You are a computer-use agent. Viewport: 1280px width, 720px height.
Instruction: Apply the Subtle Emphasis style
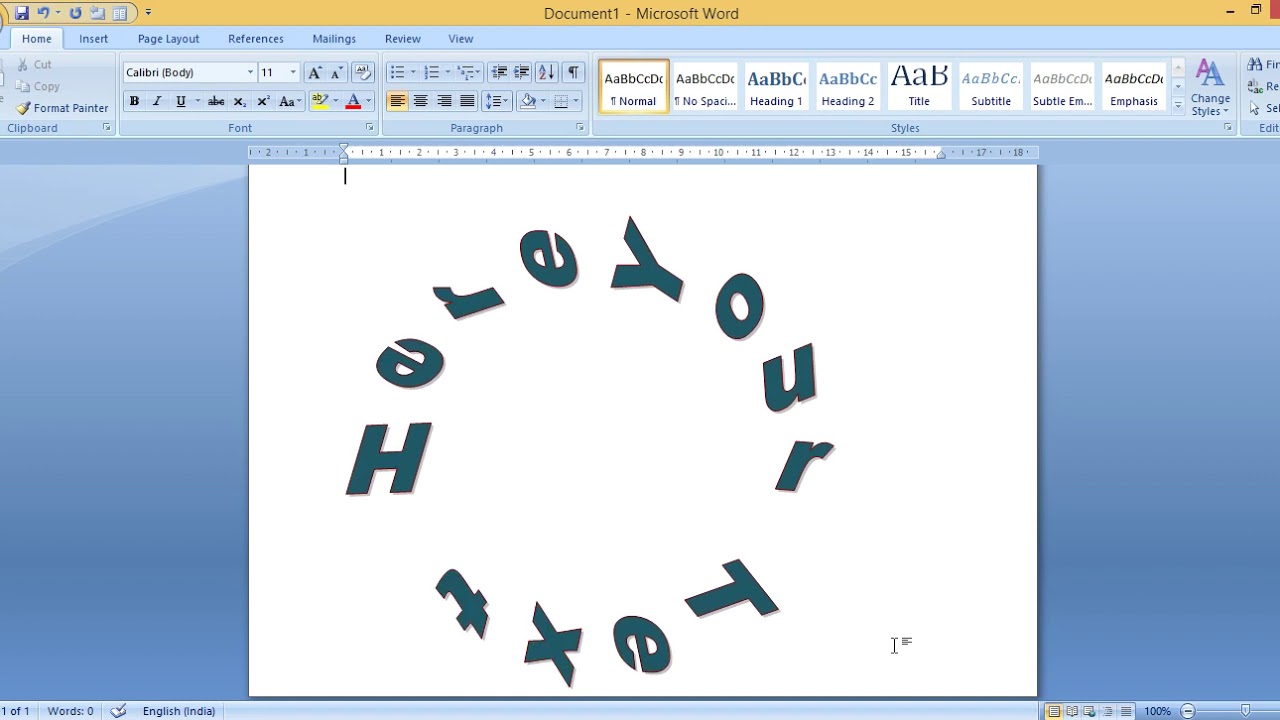pyautogui.click(x=1062, y=87)
